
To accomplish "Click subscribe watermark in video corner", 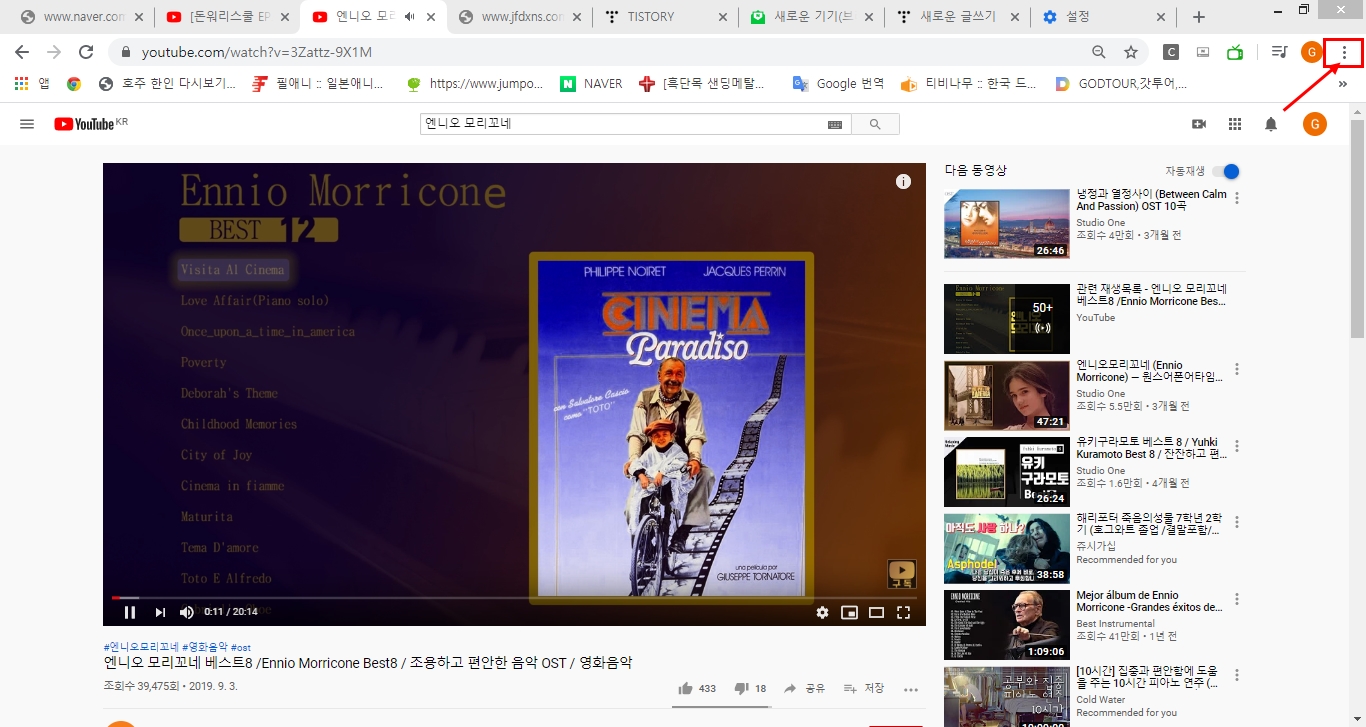I will tap(902, 574).
